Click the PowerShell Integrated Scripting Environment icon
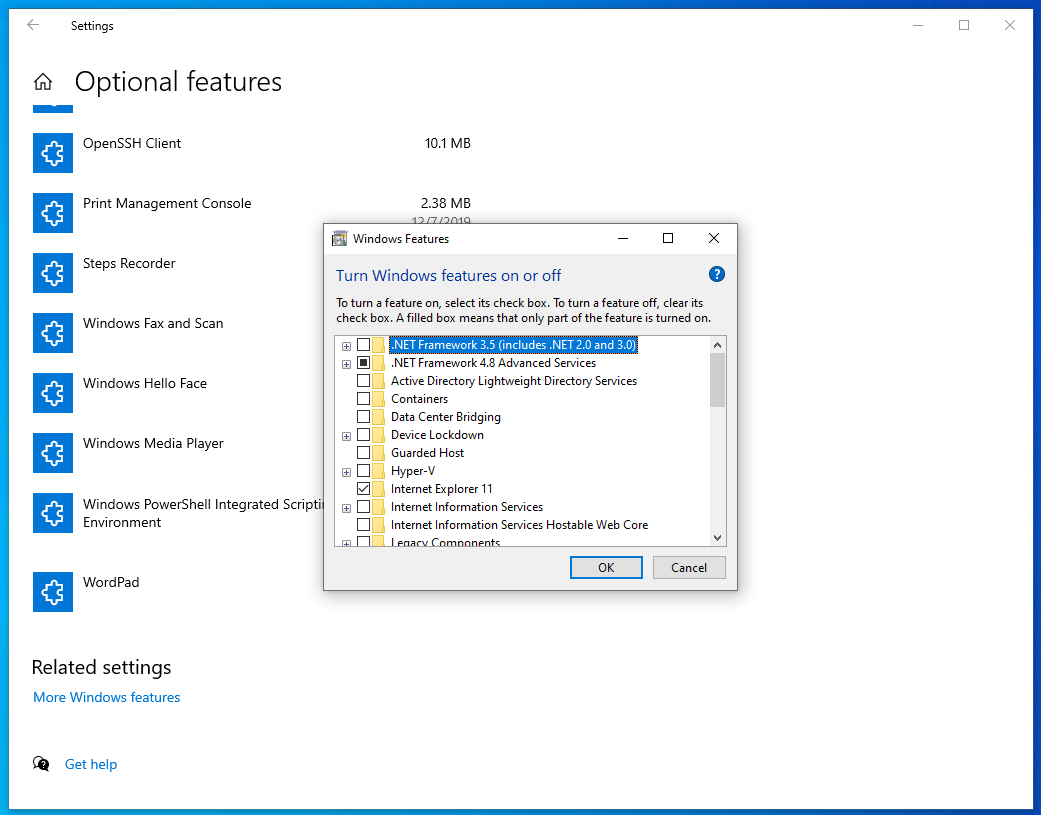 53,513
